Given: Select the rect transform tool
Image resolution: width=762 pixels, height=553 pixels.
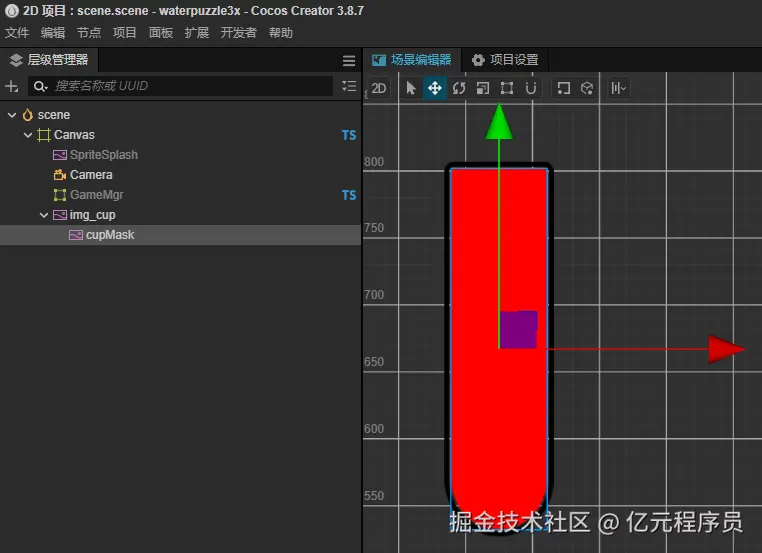Looking at the screenshot, I should pos(507,88).
